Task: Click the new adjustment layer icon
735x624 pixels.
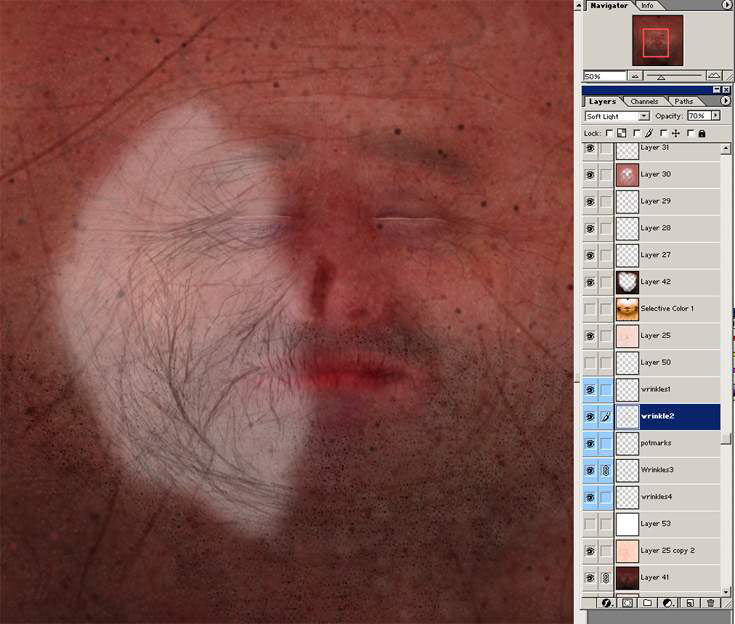Action: click(668, 604)
